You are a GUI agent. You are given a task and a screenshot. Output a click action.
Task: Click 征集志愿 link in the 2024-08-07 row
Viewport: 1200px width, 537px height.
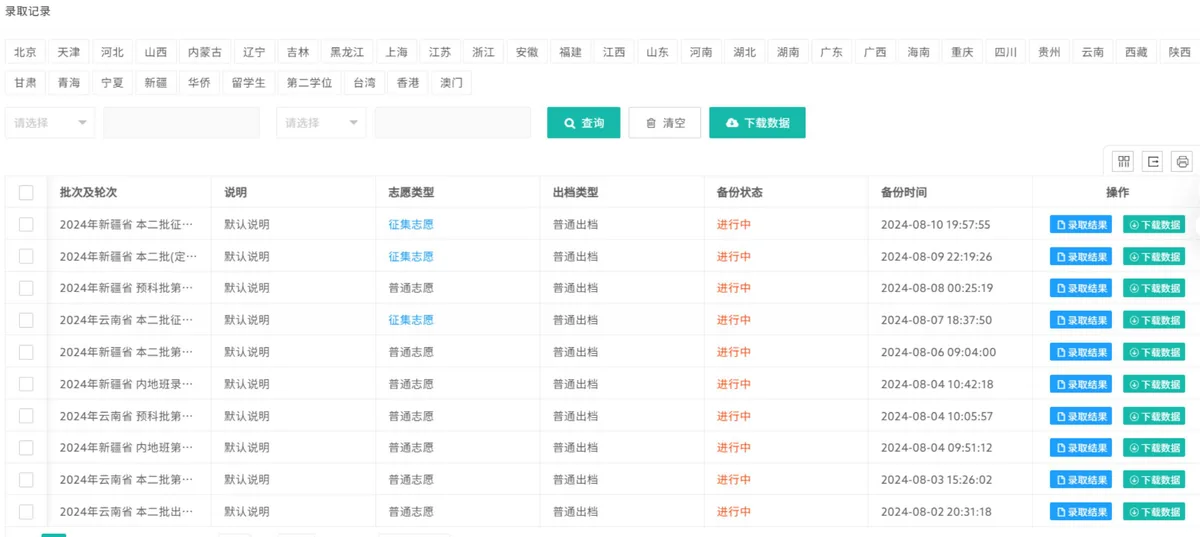tap(411, 320)
